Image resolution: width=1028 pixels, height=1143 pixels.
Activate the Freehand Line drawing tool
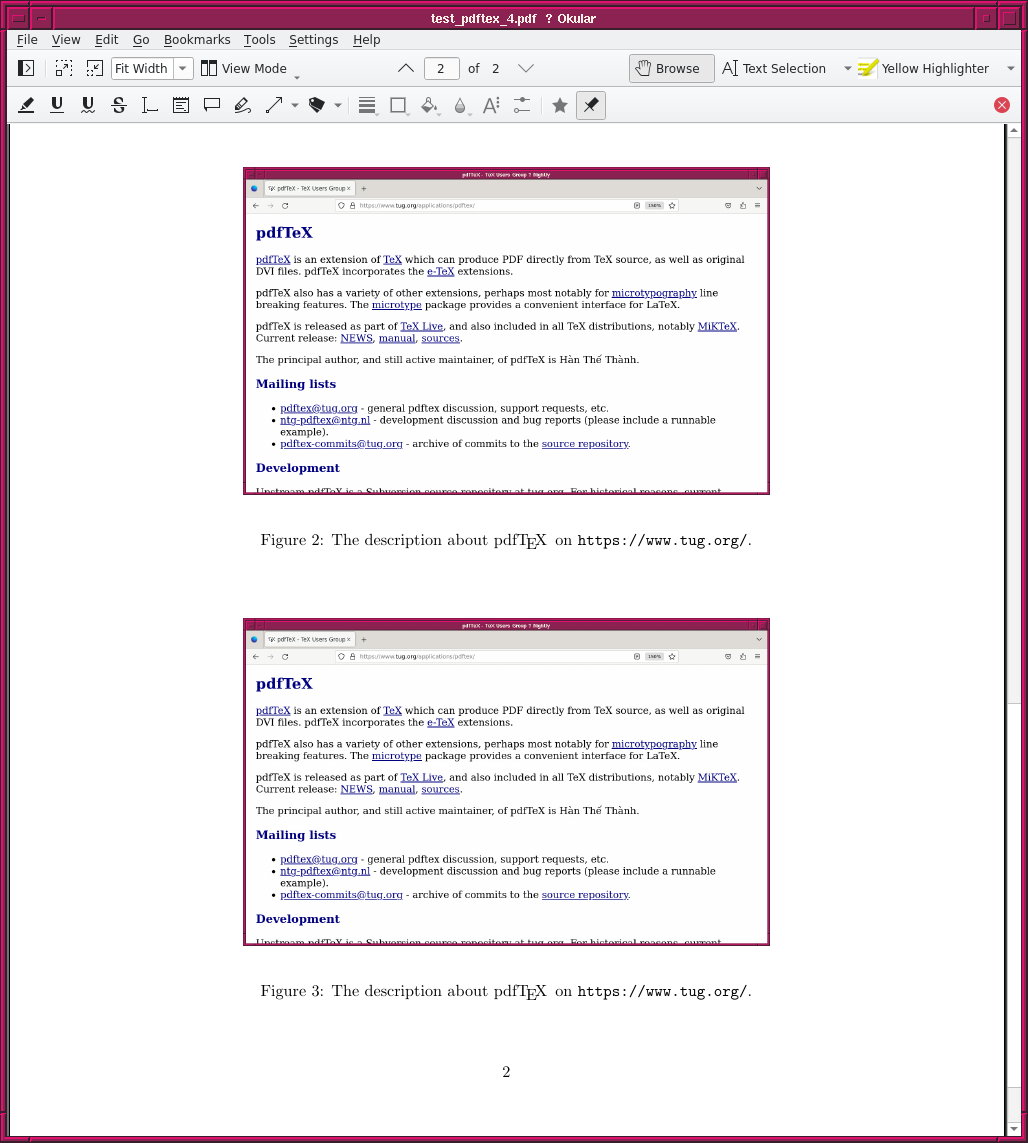point(242,105)
